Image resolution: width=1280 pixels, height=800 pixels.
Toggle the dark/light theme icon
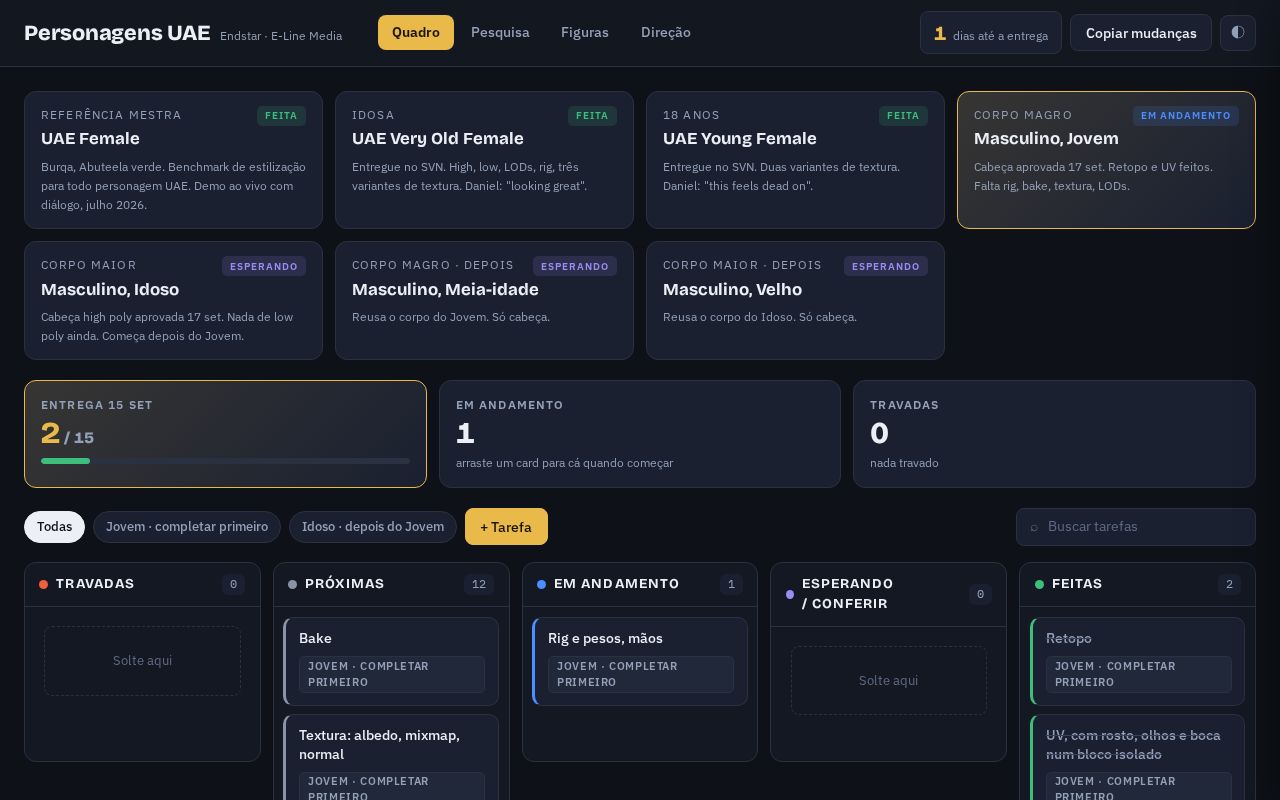[1237, 33]
